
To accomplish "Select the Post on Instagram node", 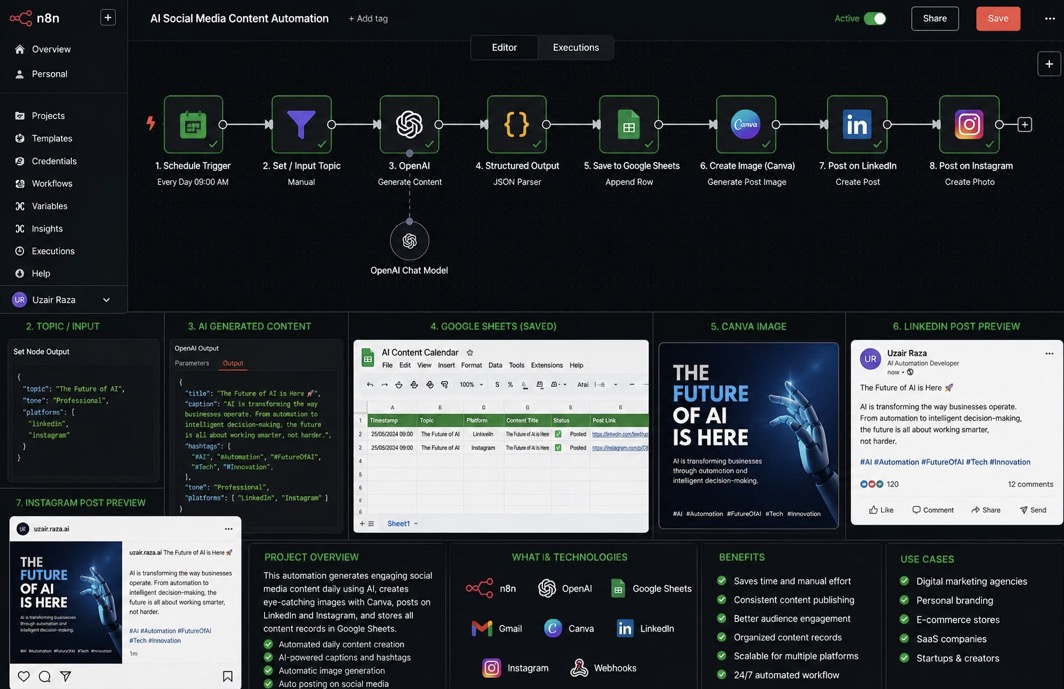I will pyautogui.click(x=969, y=124).
